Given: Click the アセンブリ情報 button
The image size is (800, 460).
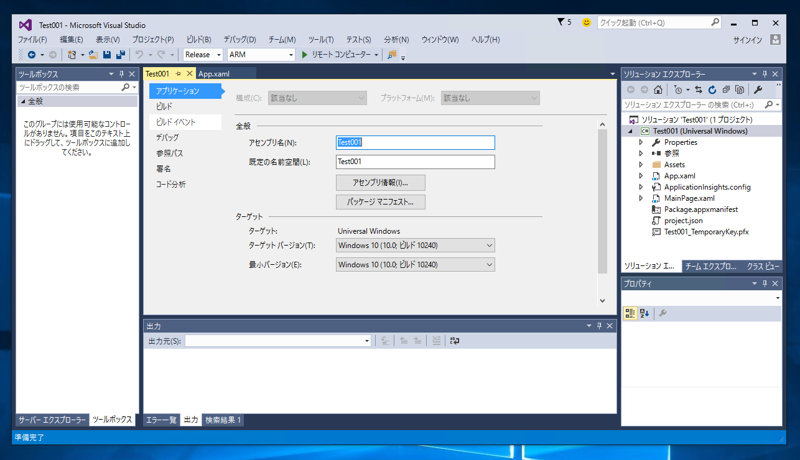Looking at the screenshot, I should tap(381, 183).
